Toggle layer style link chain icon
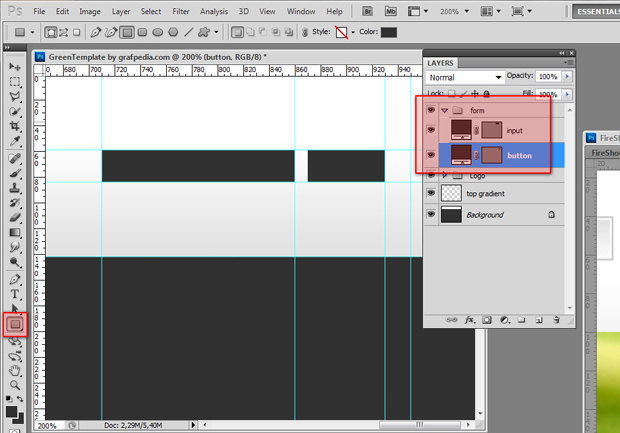620x433 pixels. pos(304,32)
